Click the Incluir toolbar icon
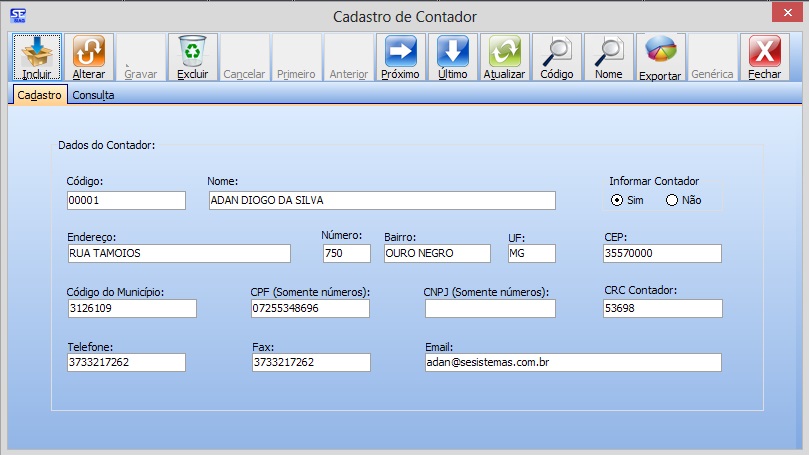Viewport: 809px width, 455px height. click(x=37, y=51)
